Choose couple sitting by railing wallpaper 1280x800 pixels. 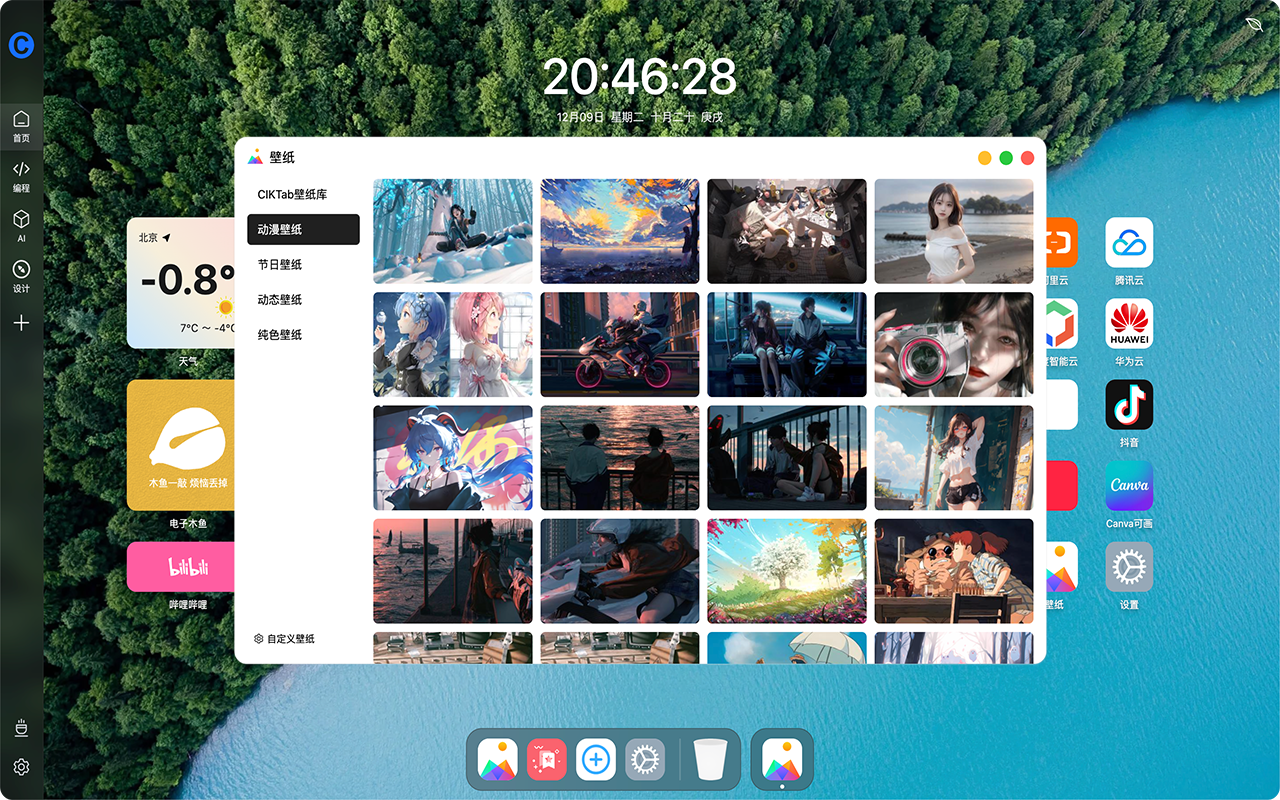[x=787, y=458]
